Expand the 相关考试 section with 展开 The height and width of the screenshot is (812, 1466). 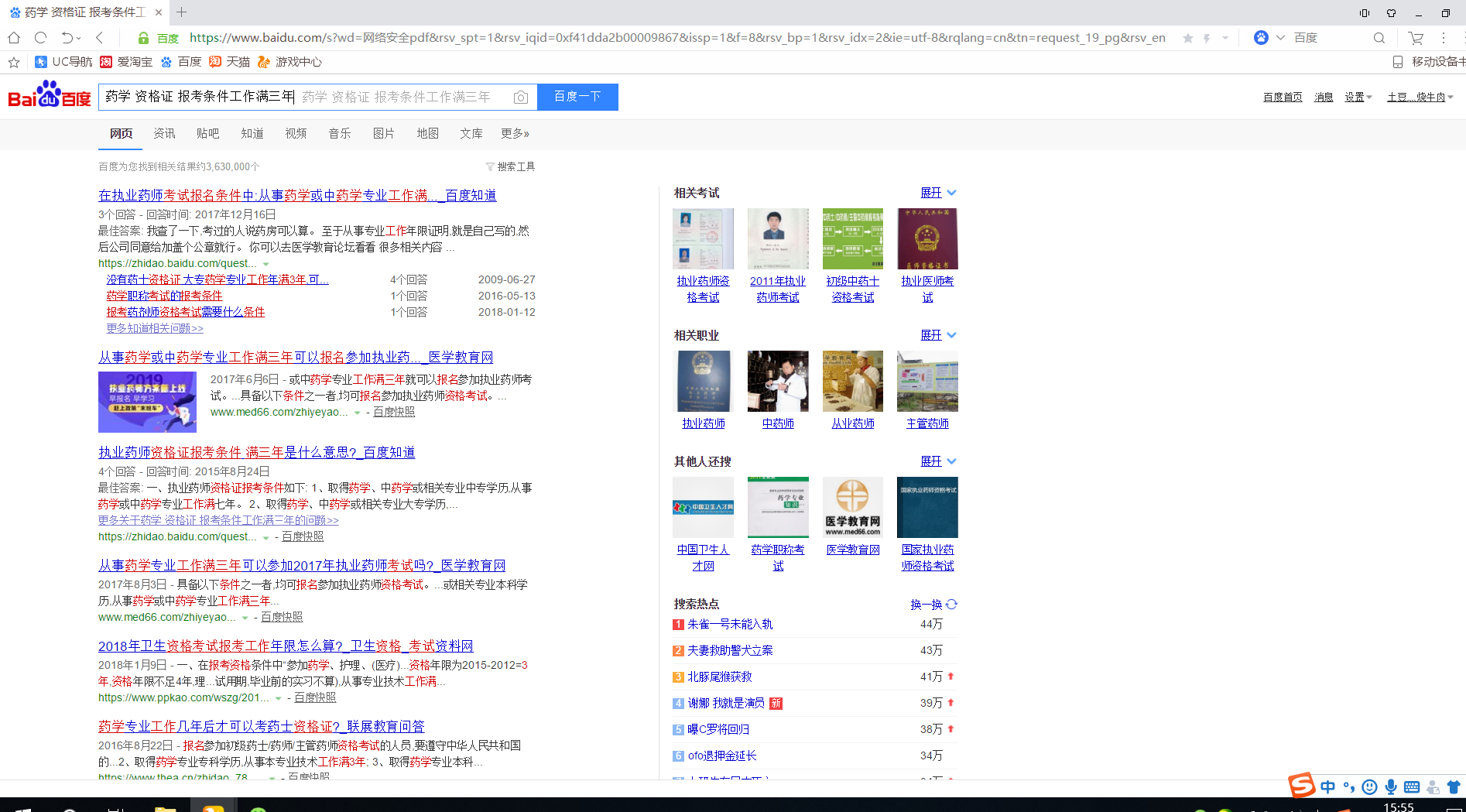[938, 193]
